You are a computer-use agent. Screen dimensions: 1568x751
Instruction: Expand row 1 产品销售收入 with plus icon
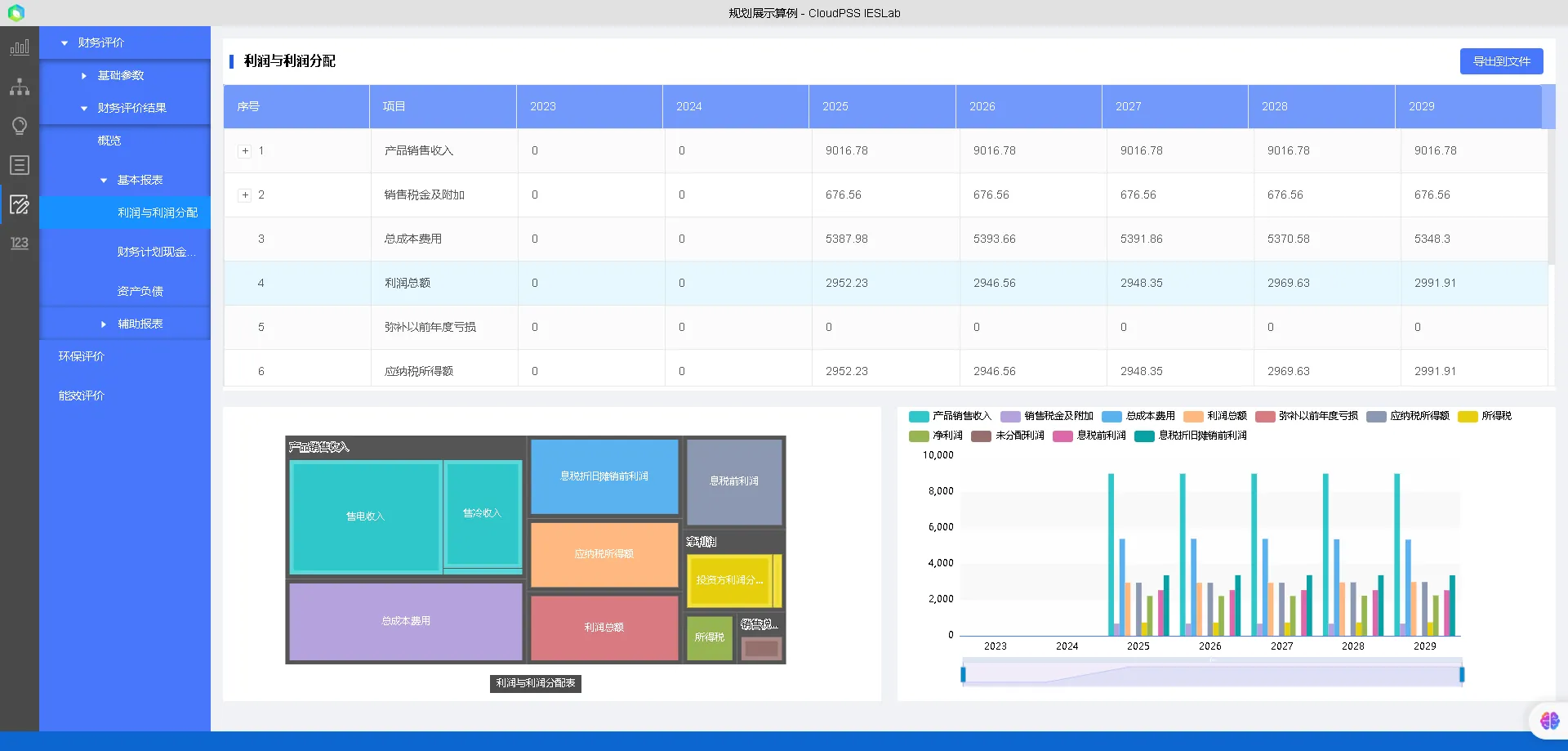coord(245,151)
